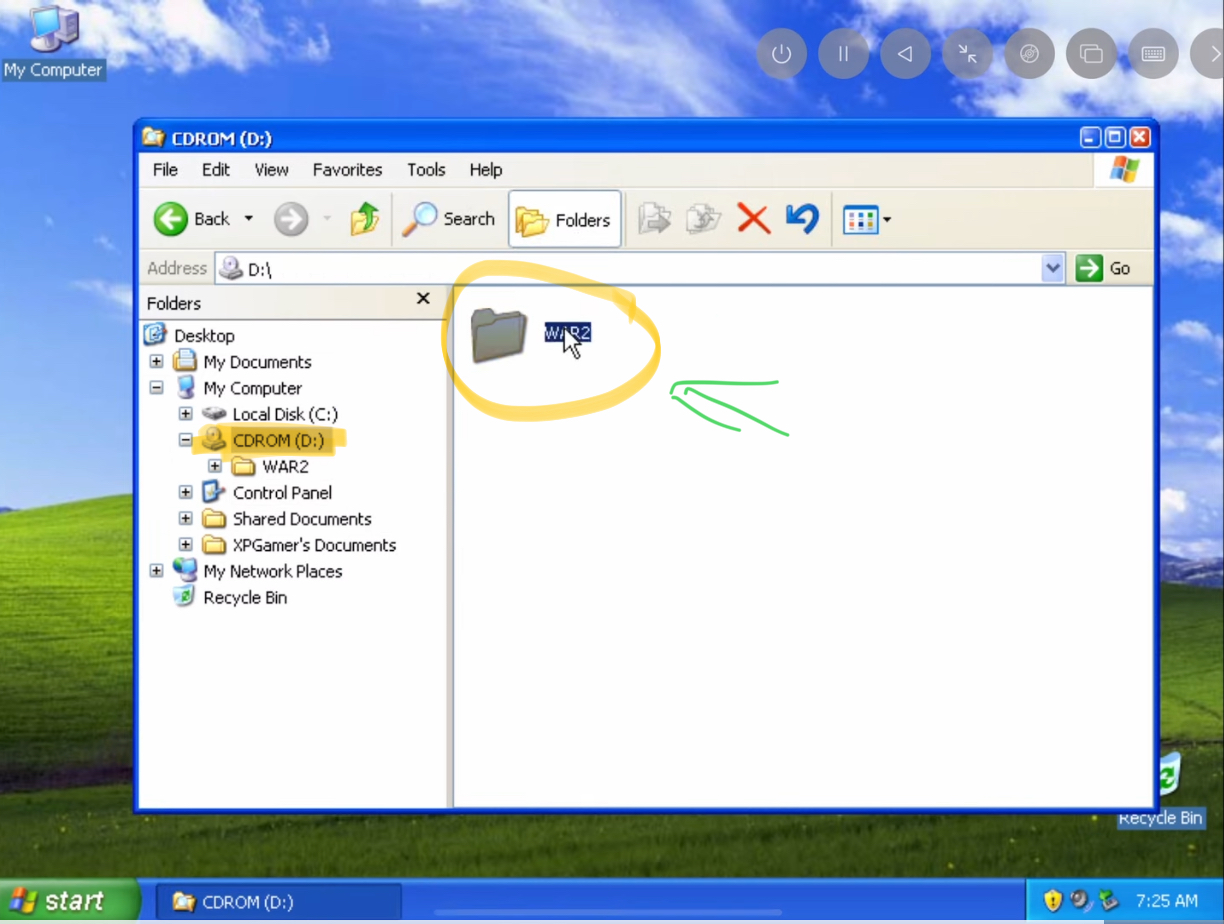The image size is (1224, 924).
Task: Open the View menu
Action: (x=271, y=170)
